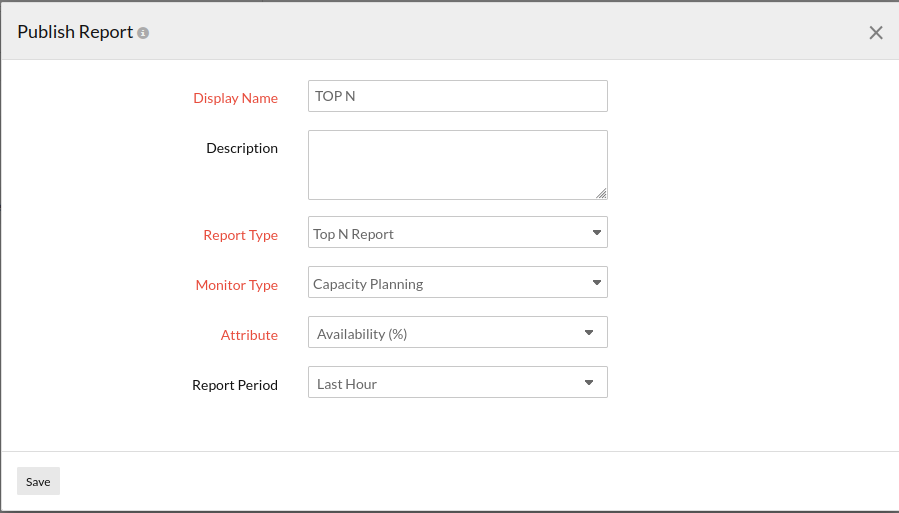
Task: Click the red Display Name label
Action: pos(235,98)
